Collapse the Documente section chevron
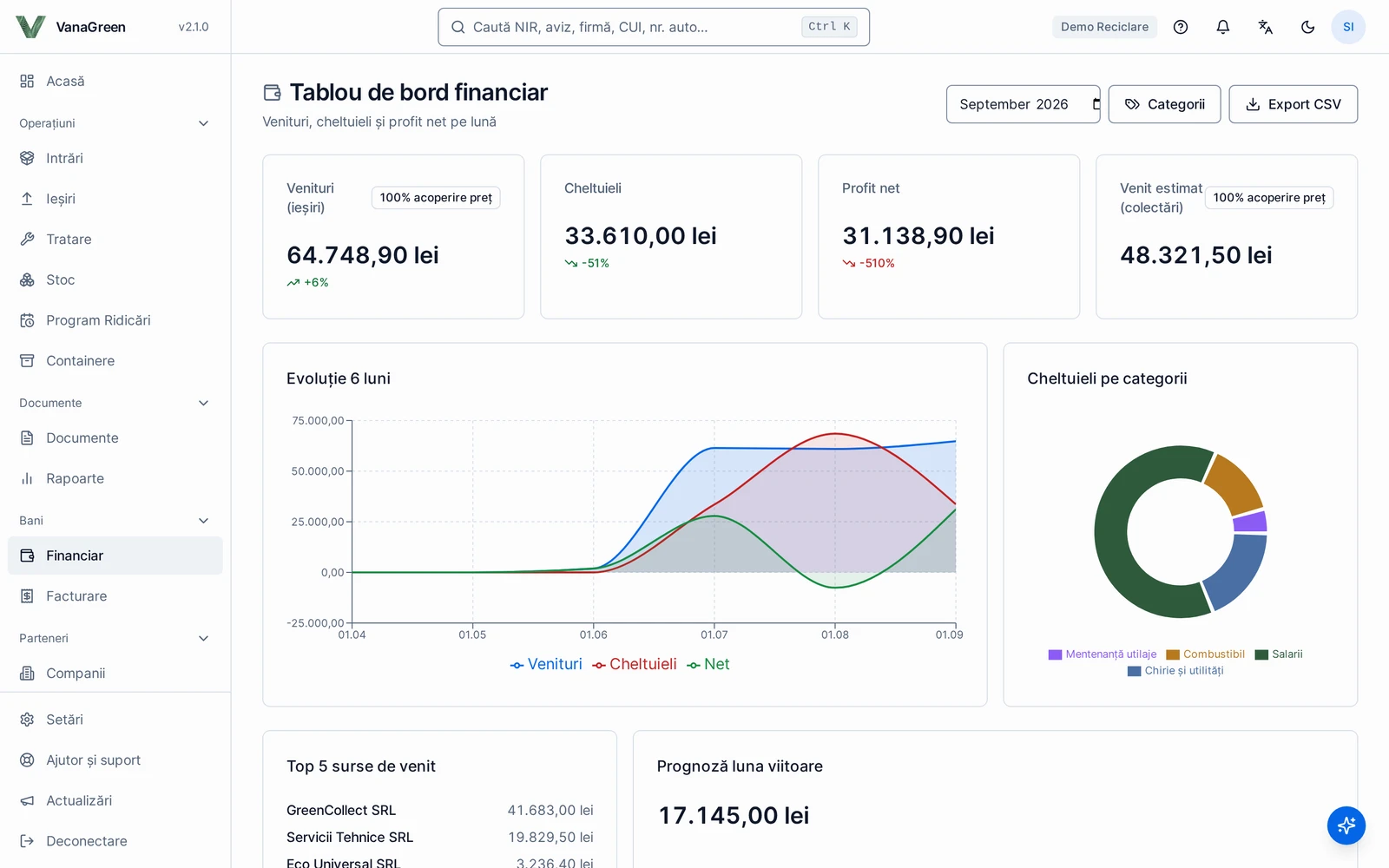Viewport: 1389px width, 868px height. tap(204, 403)
